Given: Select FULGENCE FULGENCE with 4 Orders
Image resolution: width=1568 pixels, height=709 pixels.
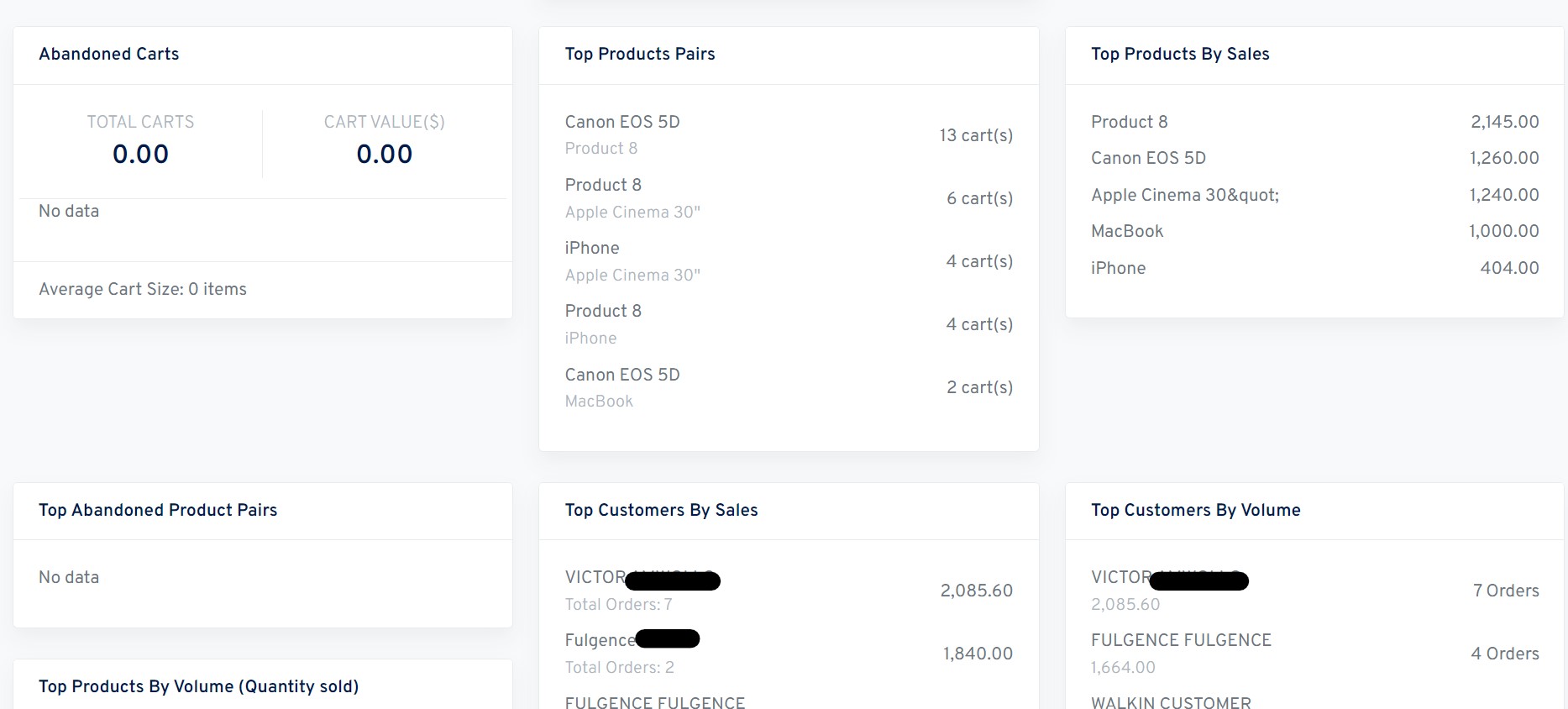Looking at the screenshot, I should (1181, 641).
